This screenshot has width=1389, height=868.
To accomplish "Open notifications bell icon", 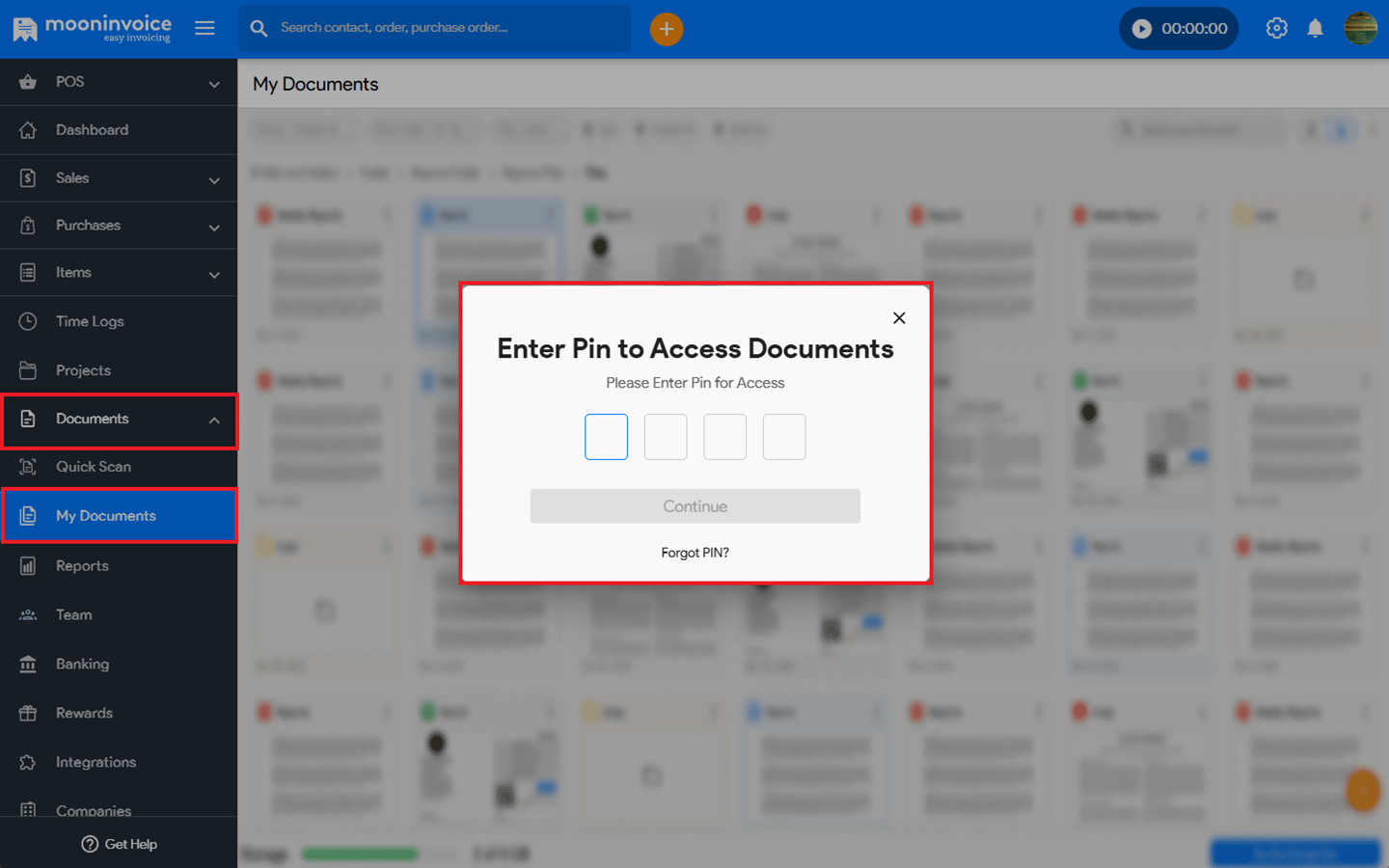I will point(1315,28).
